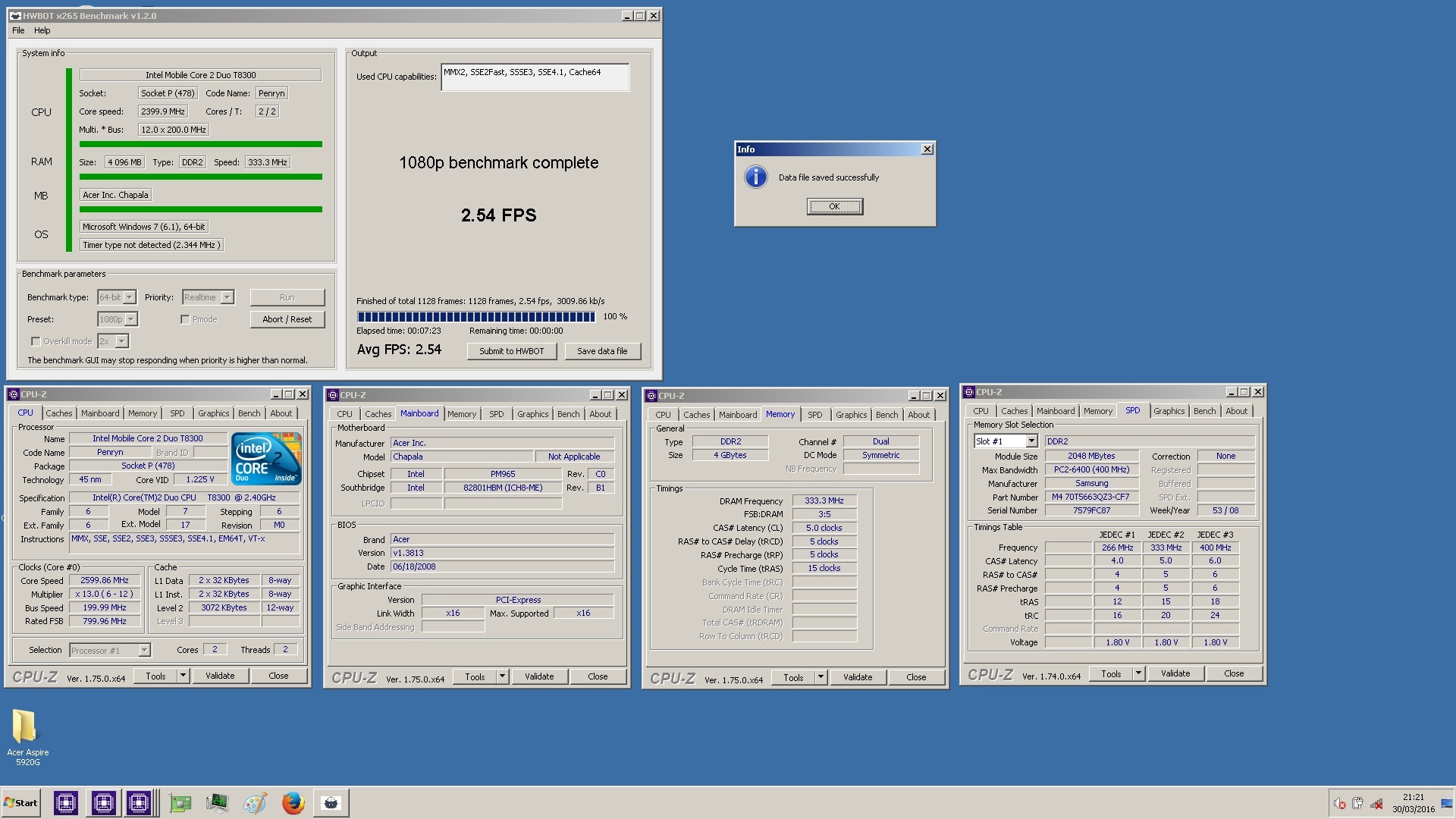Expand Tools arrow in CPU-Z Memory window
This screenshot has width=1456, height=819.
pos(820,677)
